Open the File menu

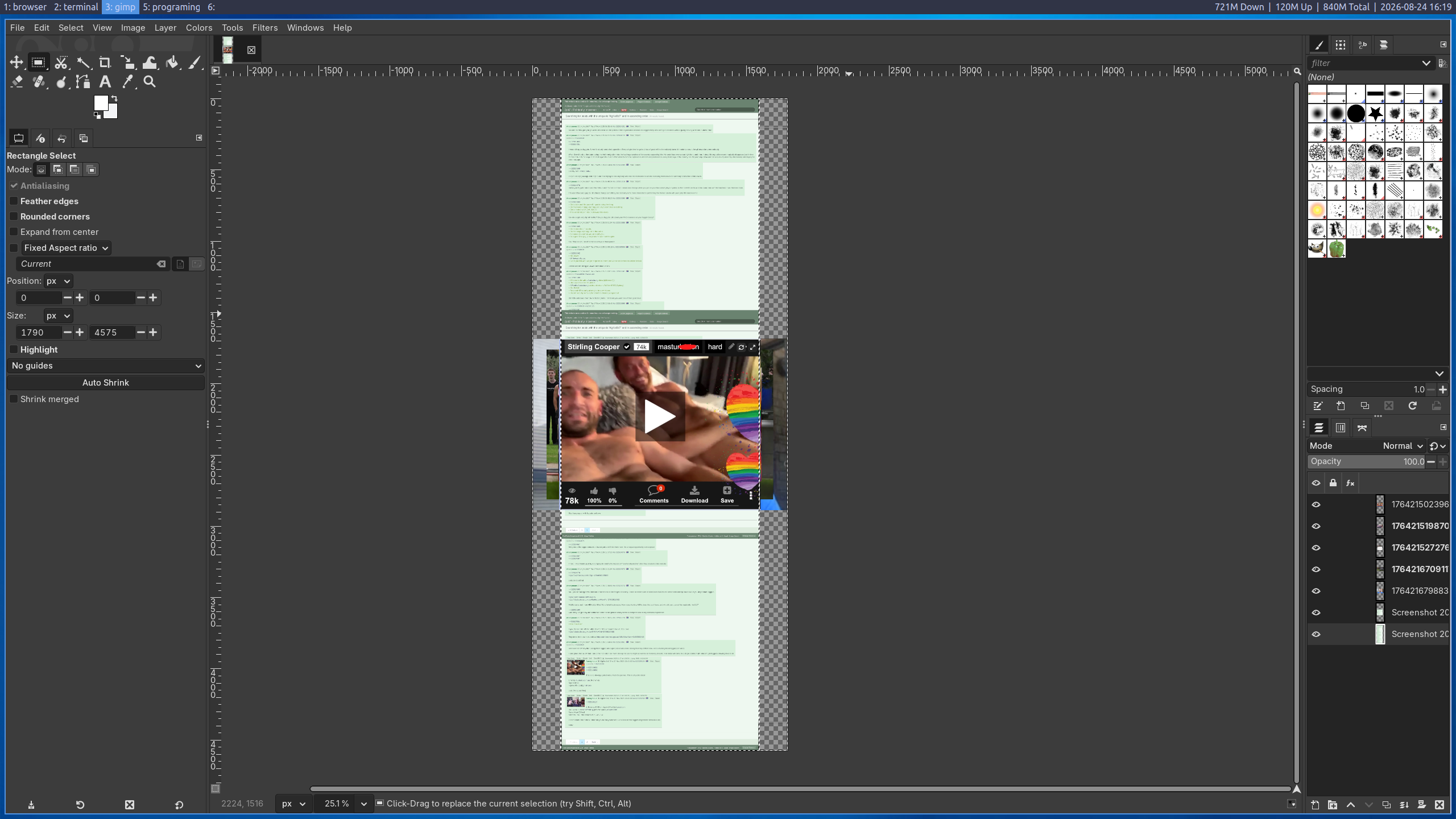pos(17,27)
